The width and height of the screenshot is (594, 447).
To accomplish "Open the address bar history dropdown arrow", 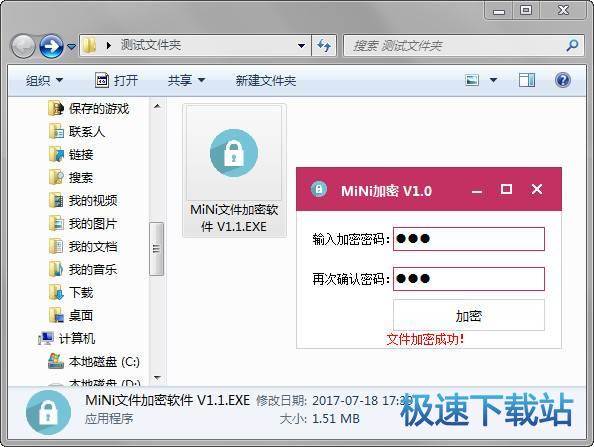I will pos(302,46).
